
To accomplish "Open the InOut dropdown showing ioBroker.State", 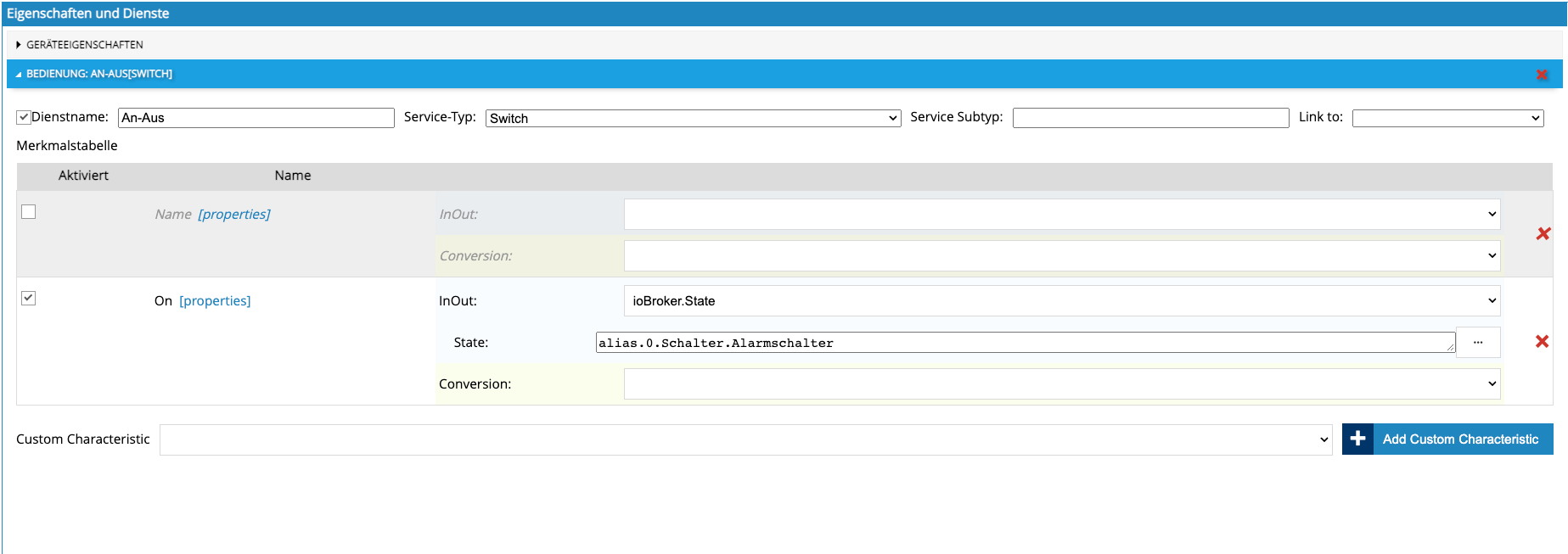I will coord(1061,301).
